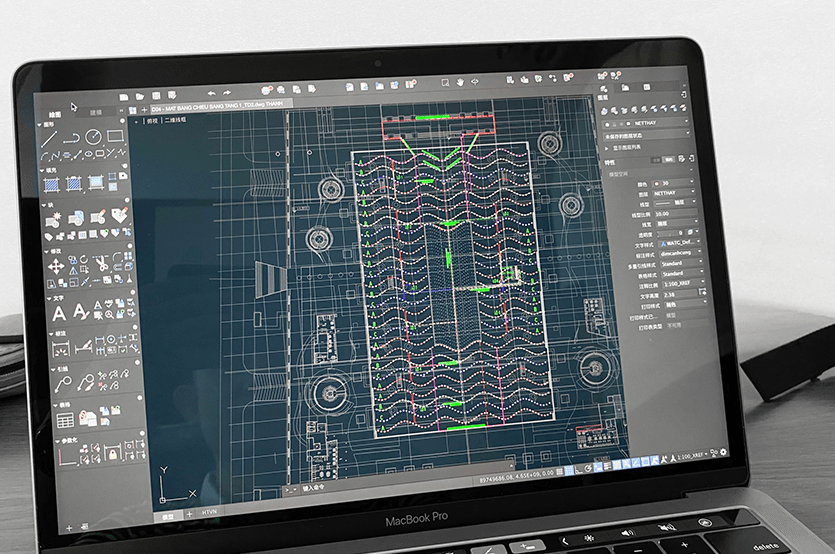Screen dimensions: 835x554
Task: Click the New file icon in toolbar
Action: (x=124, y=97)
